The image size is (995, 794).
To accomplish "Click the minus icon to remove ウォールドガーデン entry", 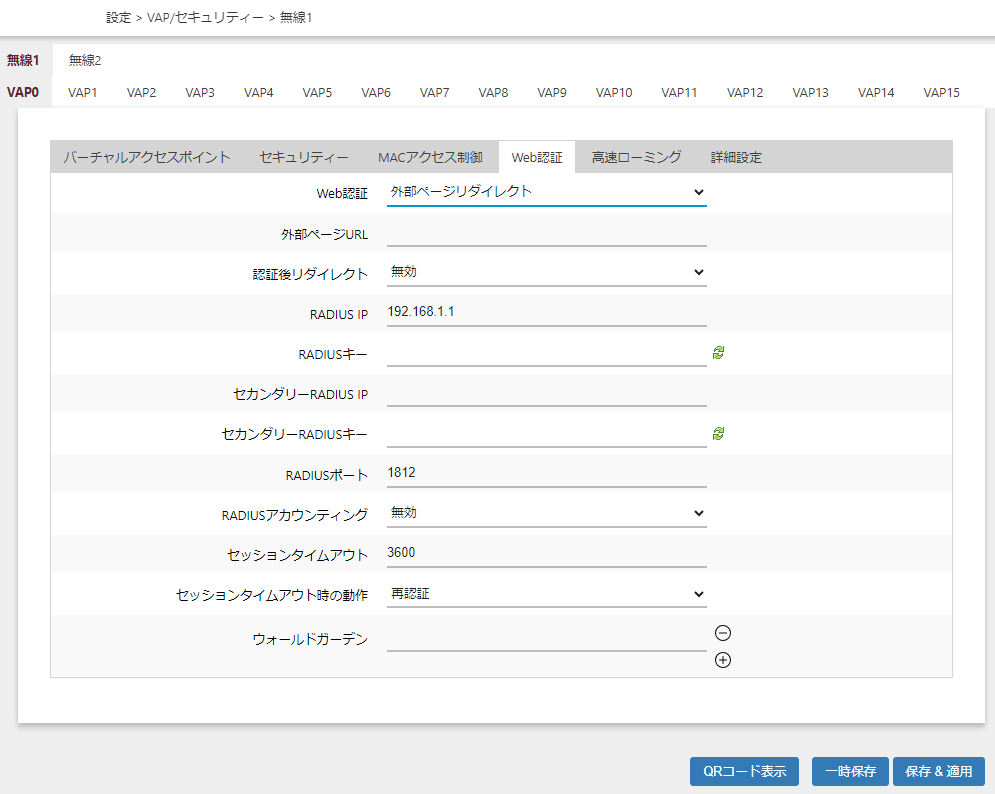I will click(723, 633).
